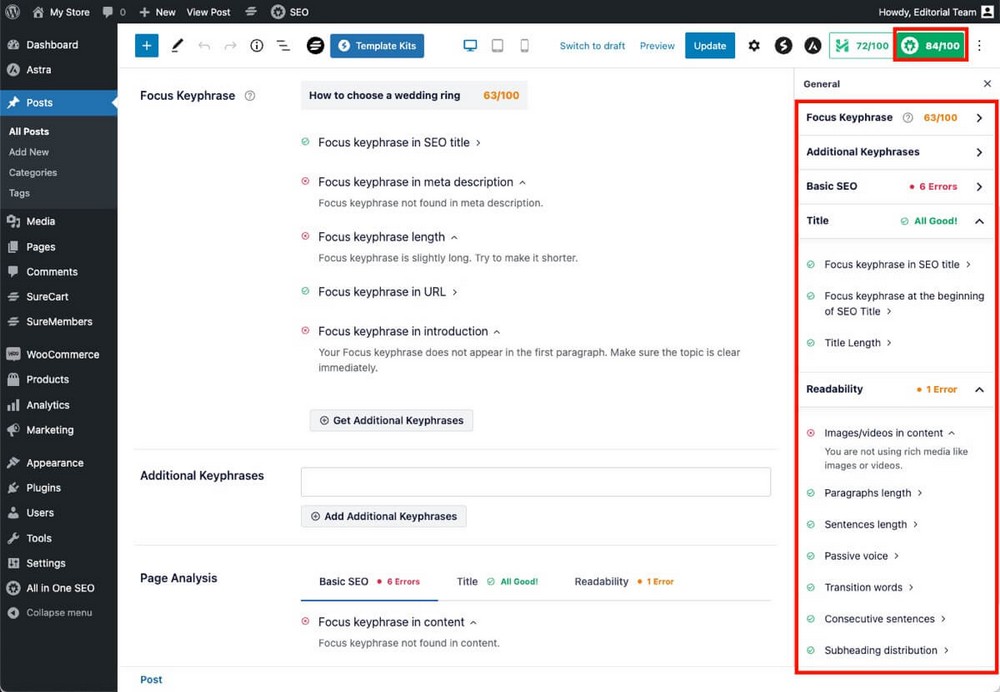Open the 72/100 headline score button
Viewport: 1000px width, 692px height.
click(861, 45)
